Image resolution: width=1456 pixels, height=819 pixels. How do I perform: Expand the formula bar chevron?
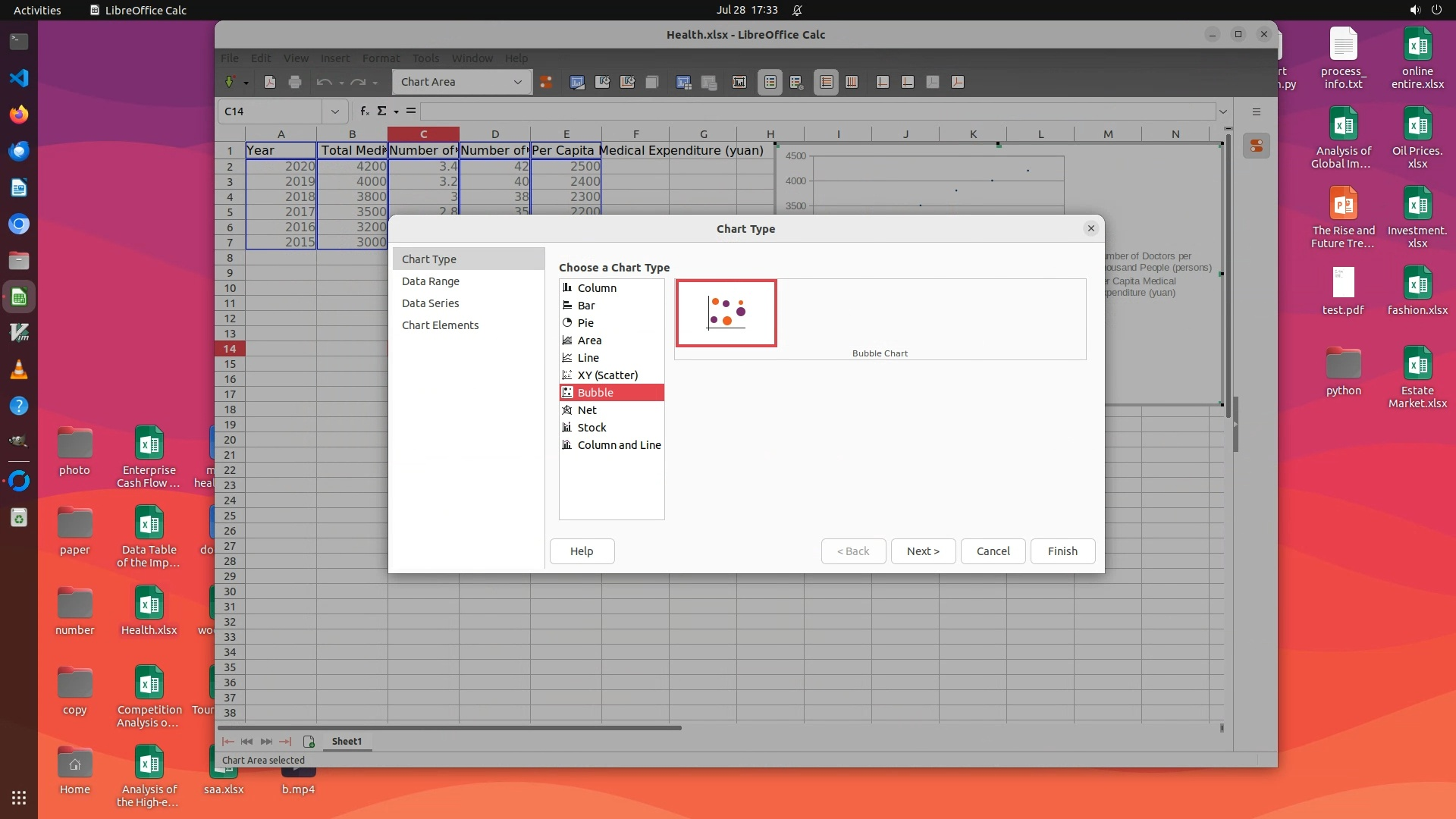1222,111
